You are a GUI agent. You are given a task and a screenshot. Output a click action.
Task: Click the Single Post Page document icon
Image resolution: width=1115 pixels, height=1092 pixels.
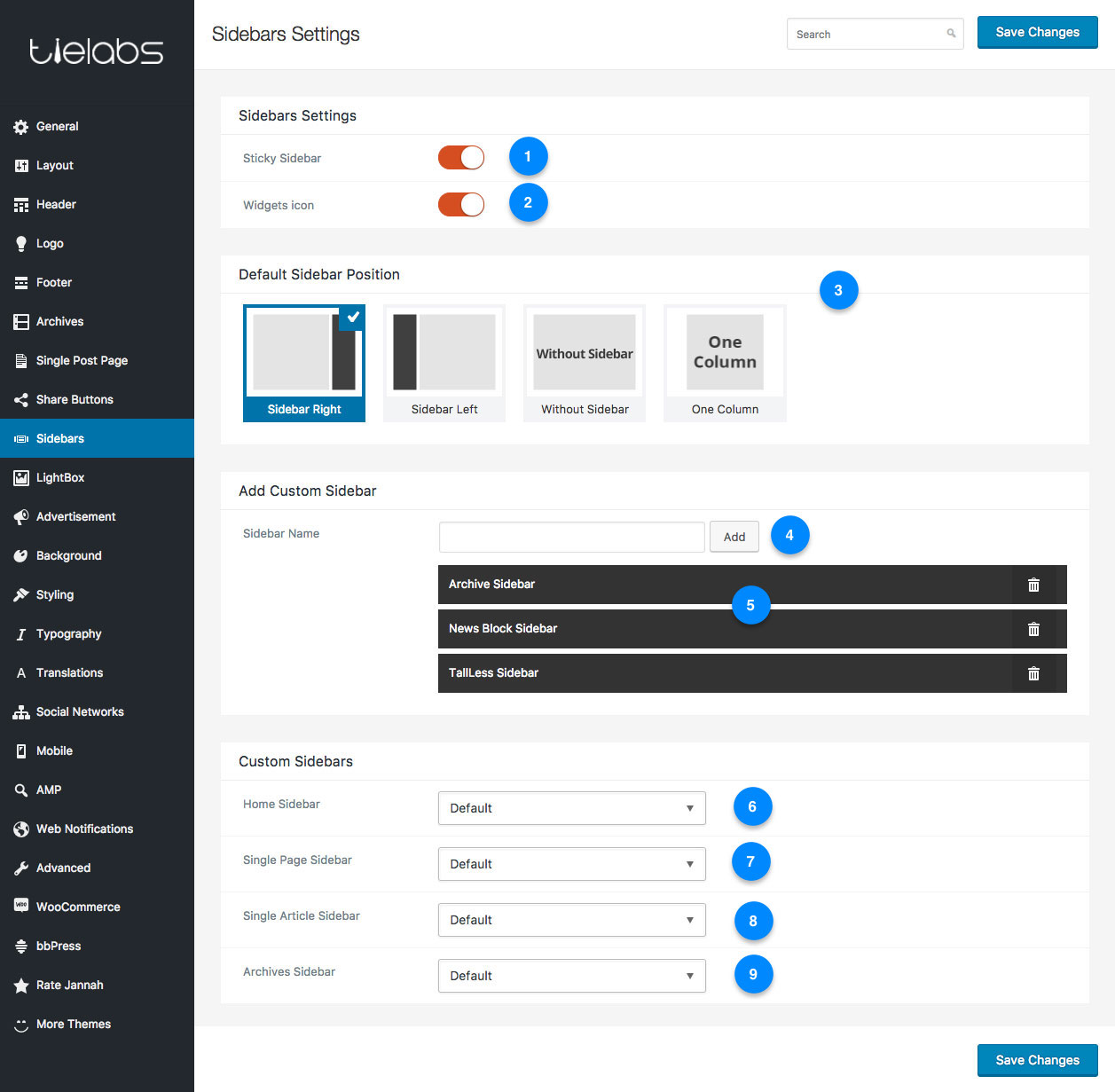click(x=21, y=361)
